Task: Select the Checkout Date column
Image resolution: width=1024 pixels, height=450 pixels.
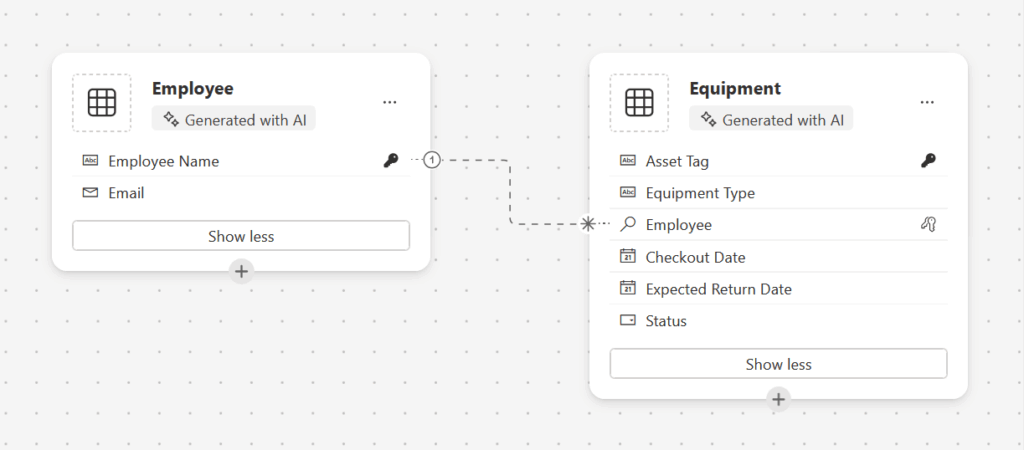Action: (778, 257)
